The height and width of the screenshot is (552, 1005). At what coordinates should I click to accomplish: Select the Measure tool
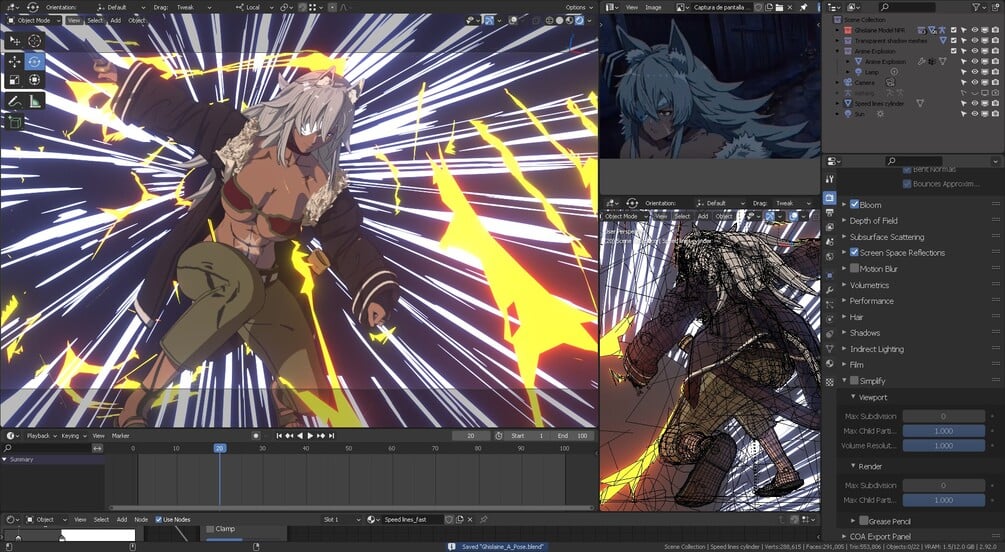tap(35, 101)
